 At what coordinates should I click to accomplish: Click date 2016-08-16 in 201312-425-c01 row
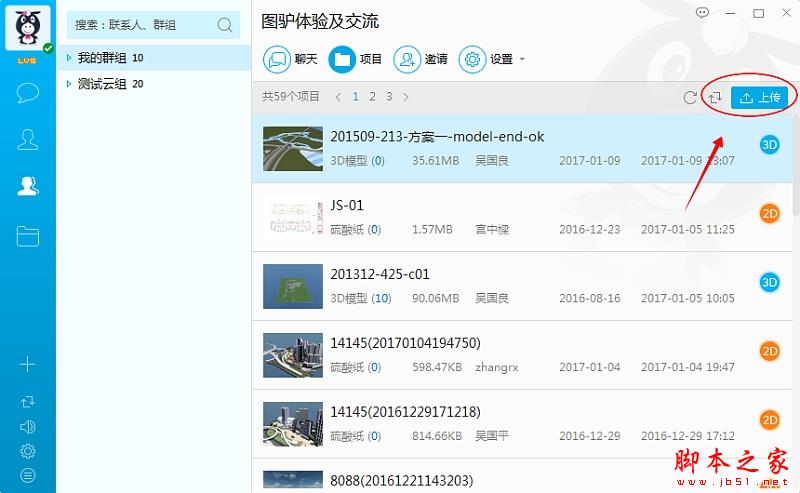click(590, 298)
